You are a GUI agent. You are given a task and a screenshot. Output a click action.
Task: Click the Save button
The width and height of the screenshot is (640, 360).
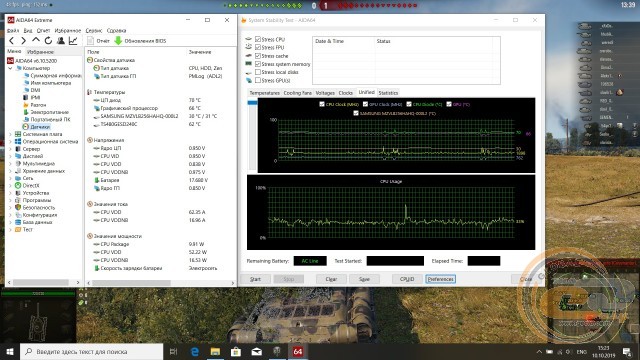pyautogui.click(x=364, y=279)
